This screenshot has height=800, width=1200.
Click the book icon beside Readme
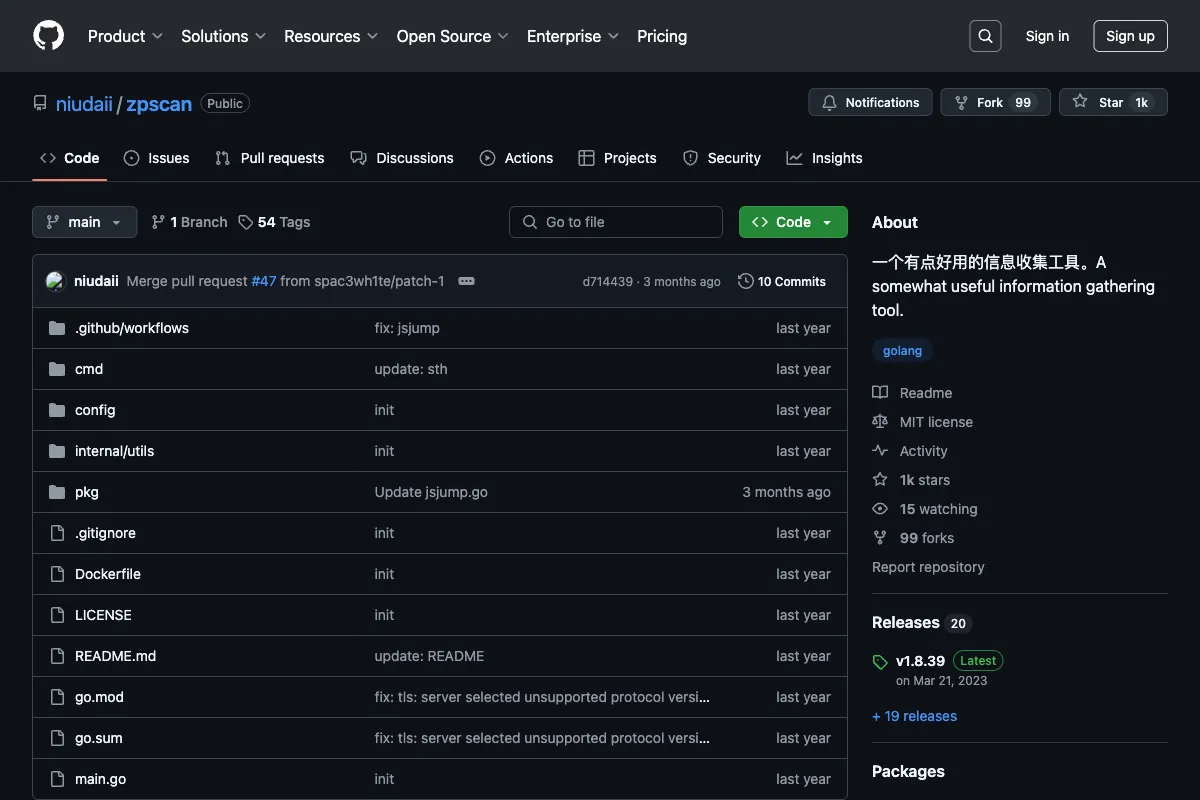[880, 393]
